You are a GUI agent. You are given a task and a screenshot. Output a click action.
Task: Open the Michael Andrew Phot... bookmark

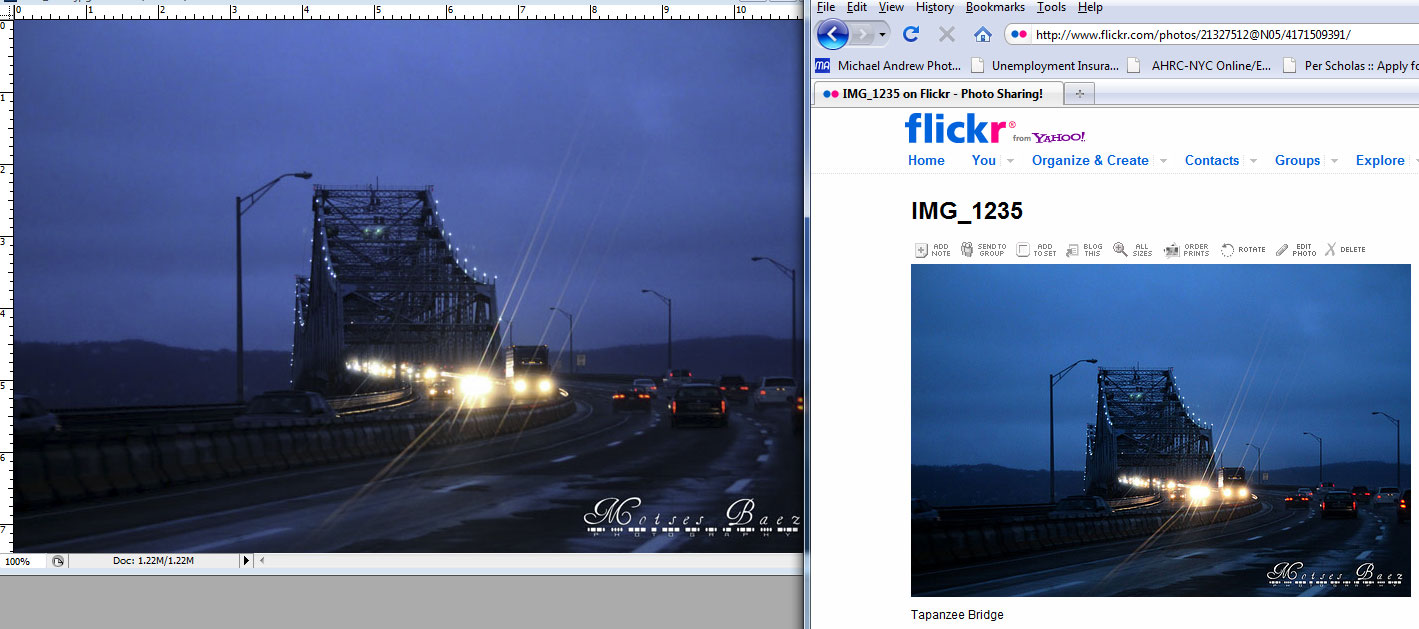click(888, 66)
